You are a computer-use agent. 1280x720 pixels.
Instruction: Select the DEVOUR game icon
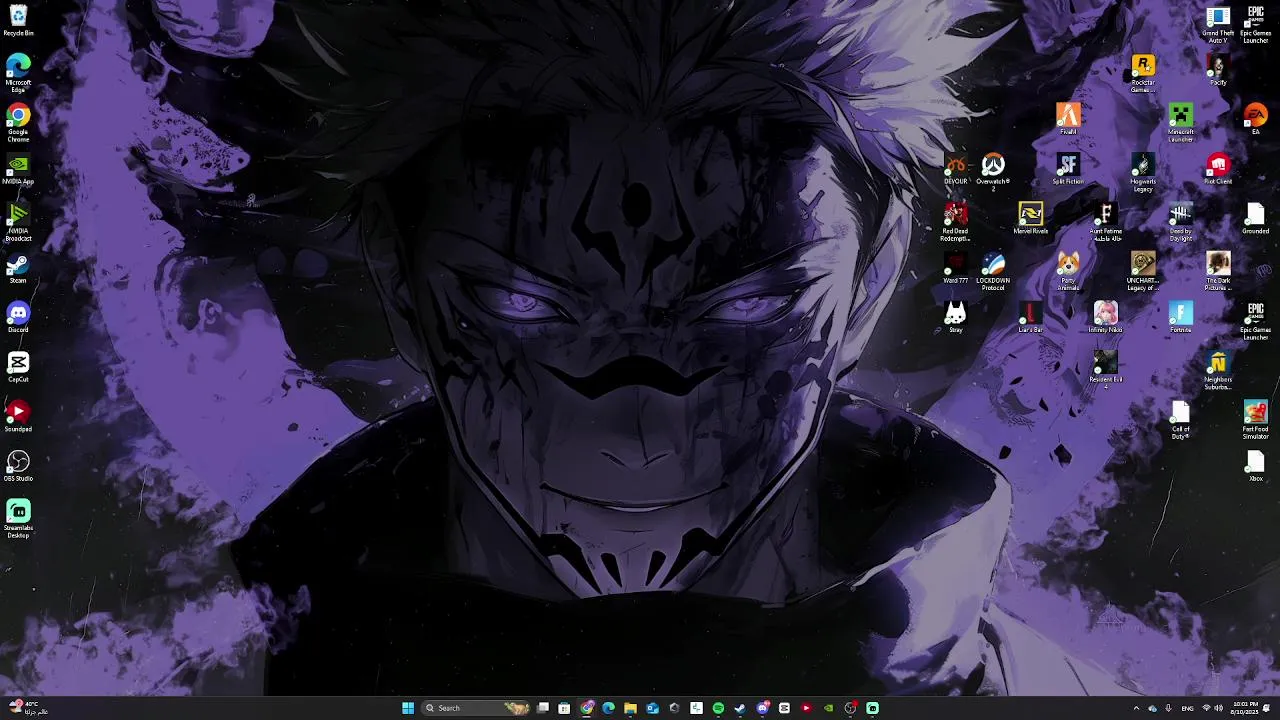click(x=956, y=169)
